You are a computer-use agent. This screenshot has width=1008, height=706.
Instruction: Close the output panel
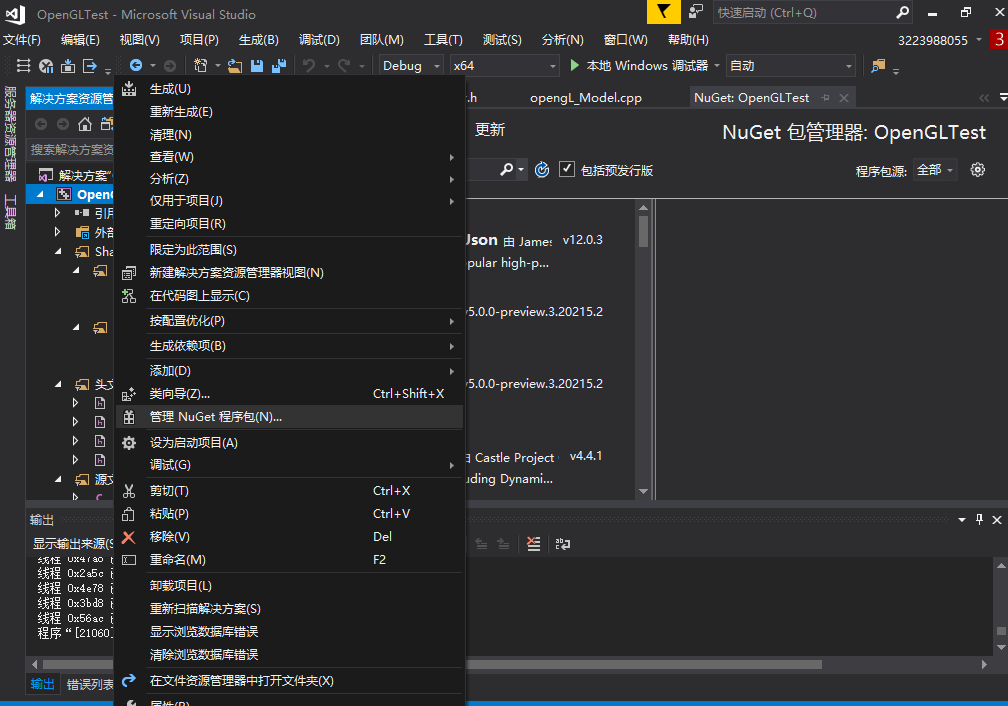coord(996,520)
